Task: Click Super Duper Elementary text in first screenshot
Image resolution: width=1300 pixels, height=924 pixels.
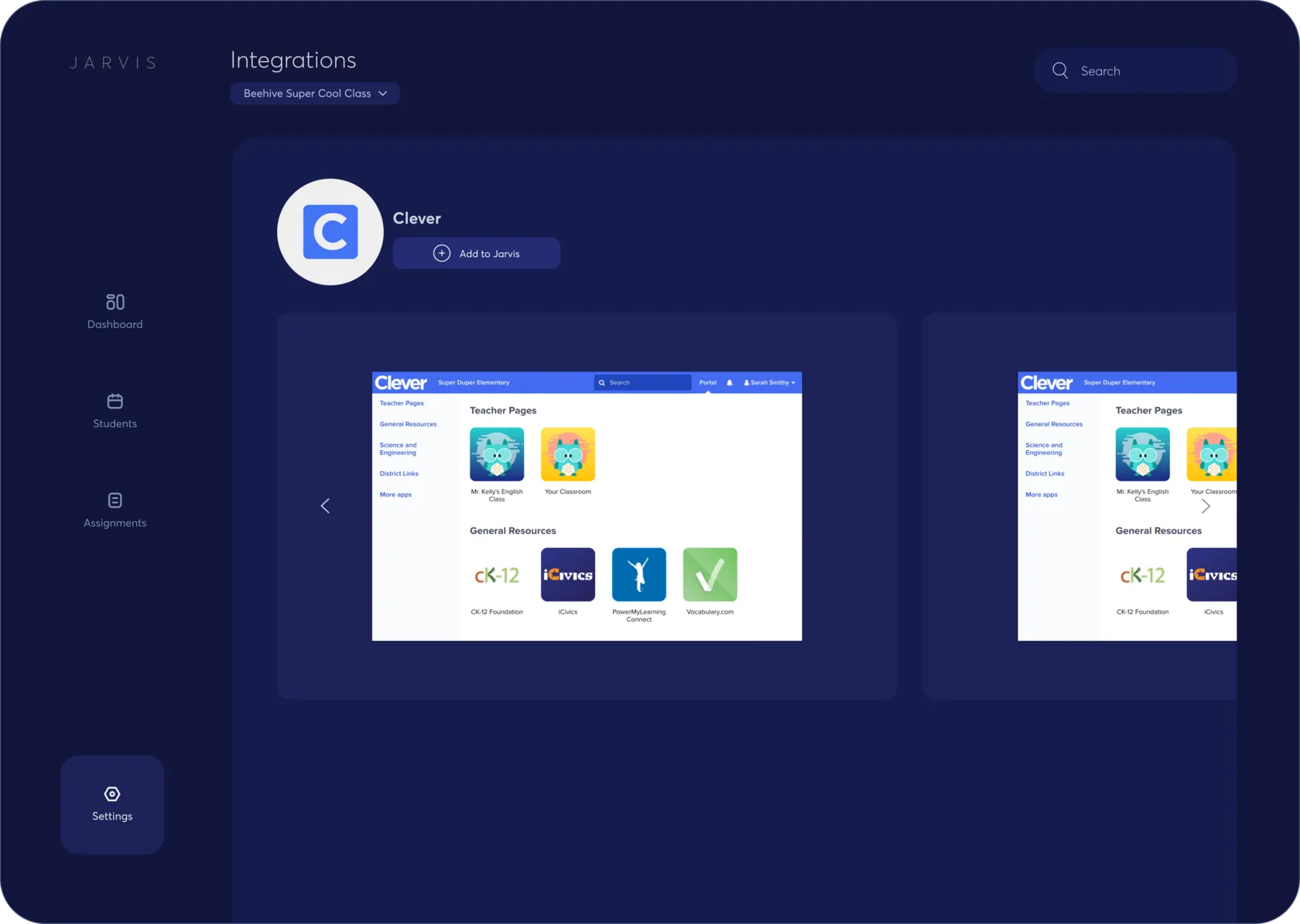Action: (x=474, y=382)
